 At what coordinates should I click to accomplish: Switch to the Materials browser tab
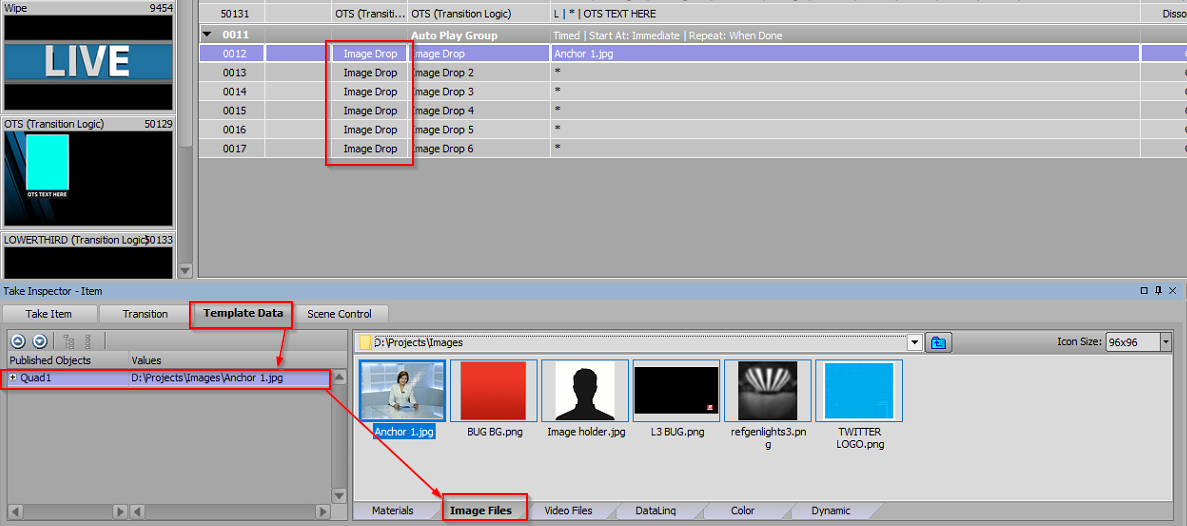pyautogui.click(x=392, y=511)
